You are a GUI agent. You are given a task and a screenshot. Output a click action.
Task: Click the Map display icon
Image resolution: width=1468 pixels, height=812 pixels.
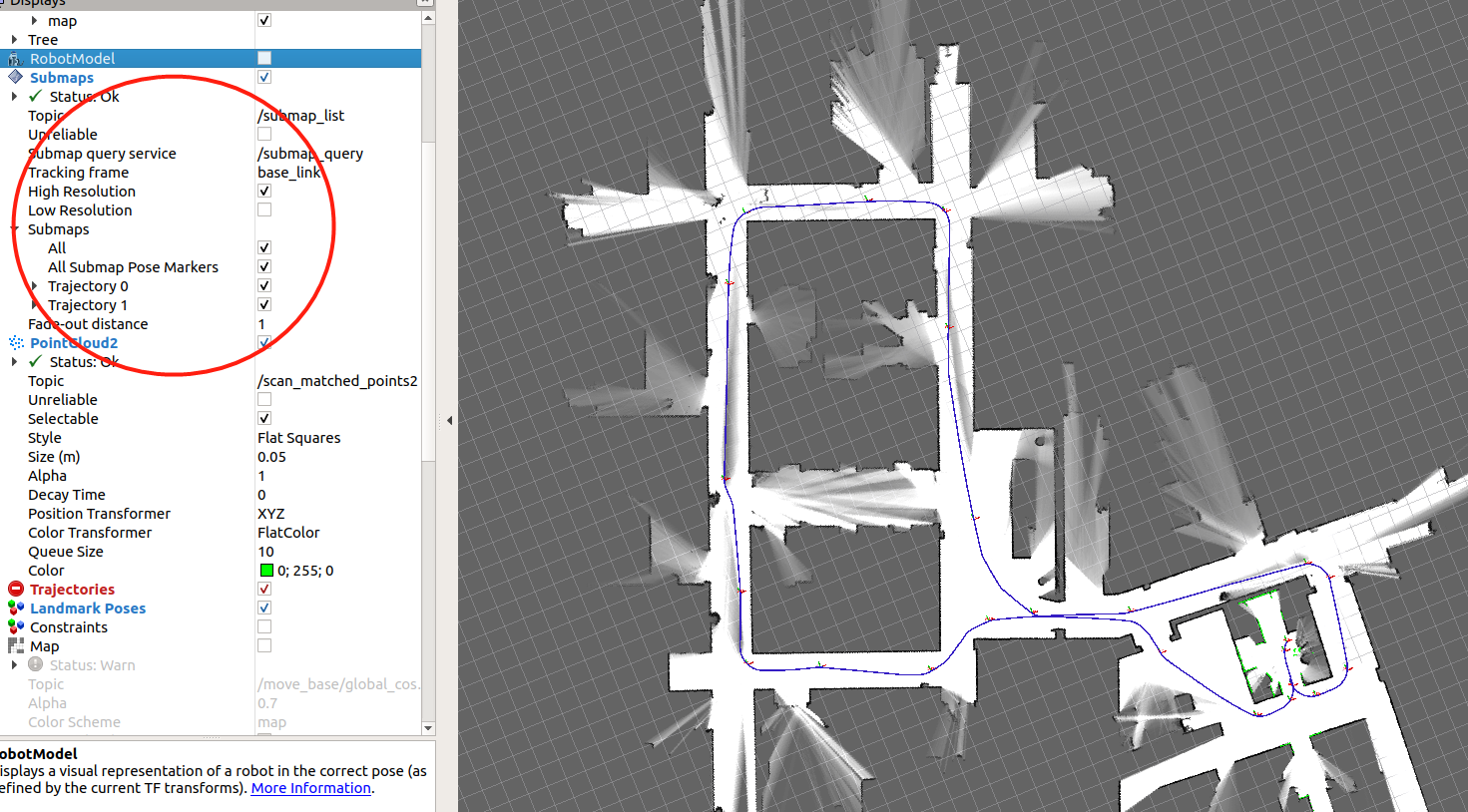click(14, 645)
